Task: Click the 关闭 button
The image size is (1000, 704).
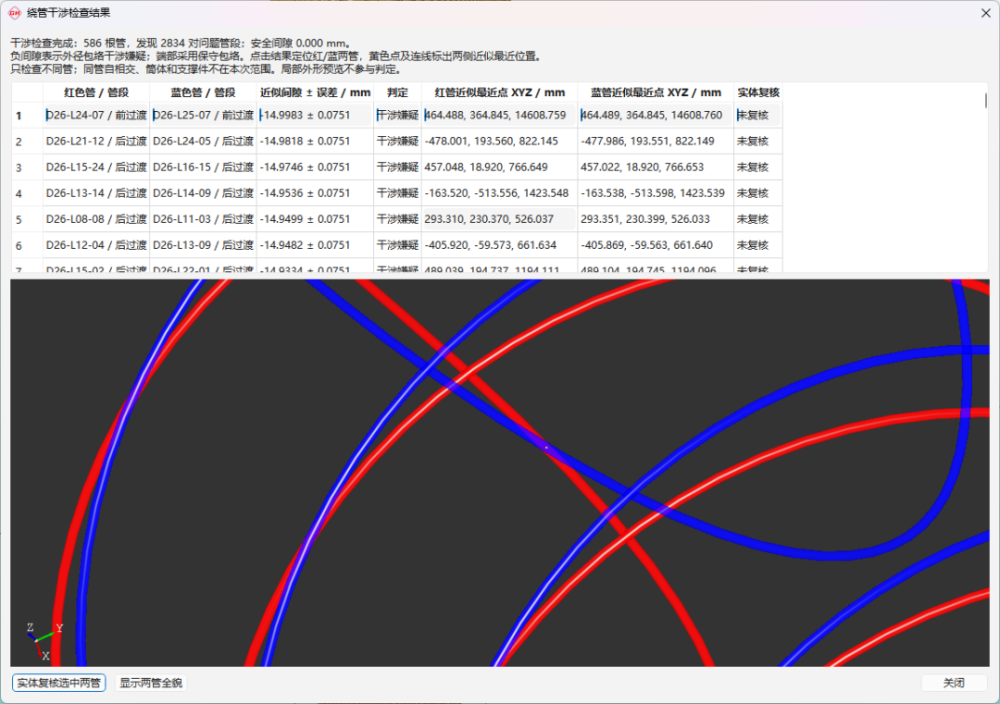Action: point(954,683)
